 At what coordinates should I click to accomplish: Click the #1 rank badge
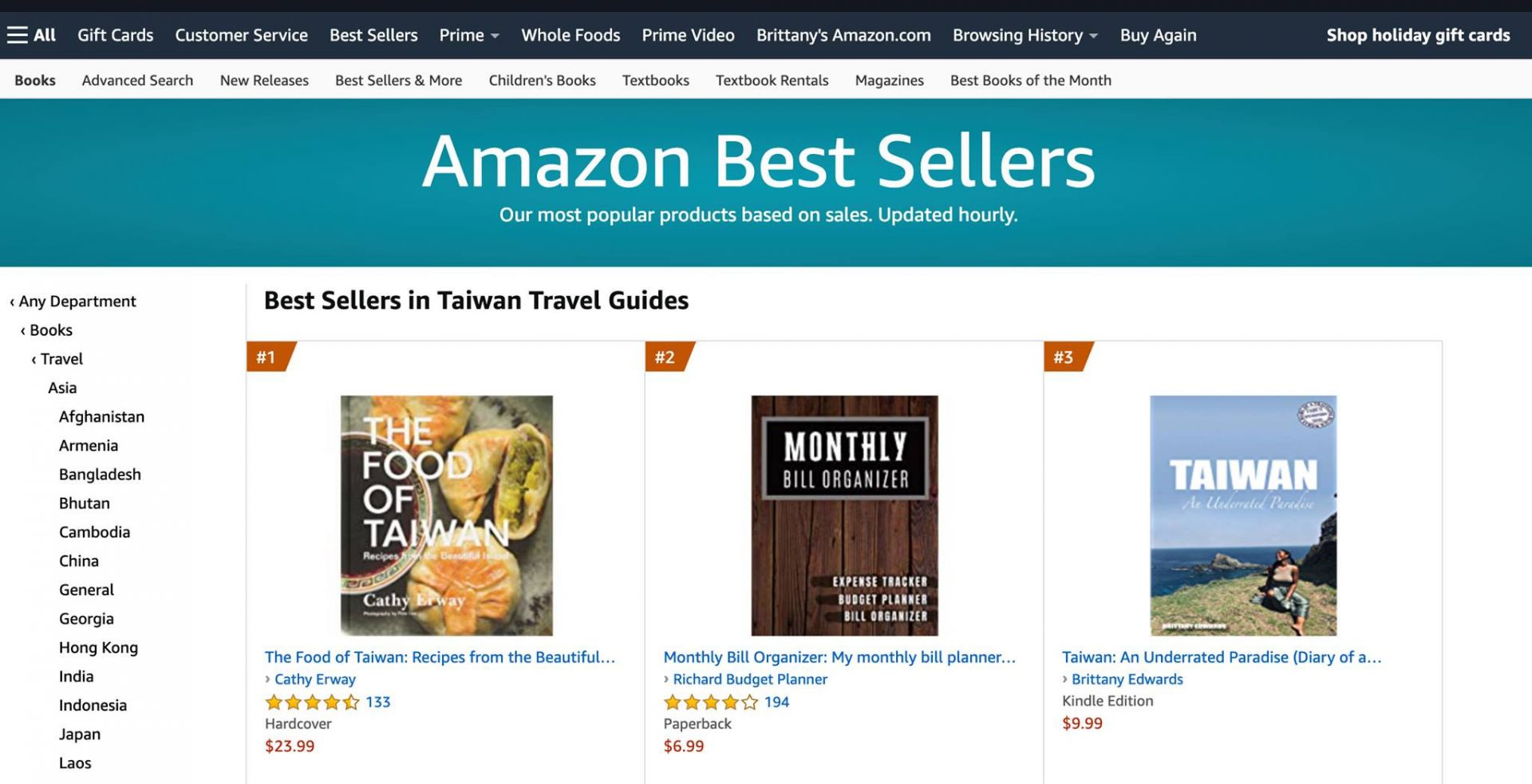pos(267,357)
